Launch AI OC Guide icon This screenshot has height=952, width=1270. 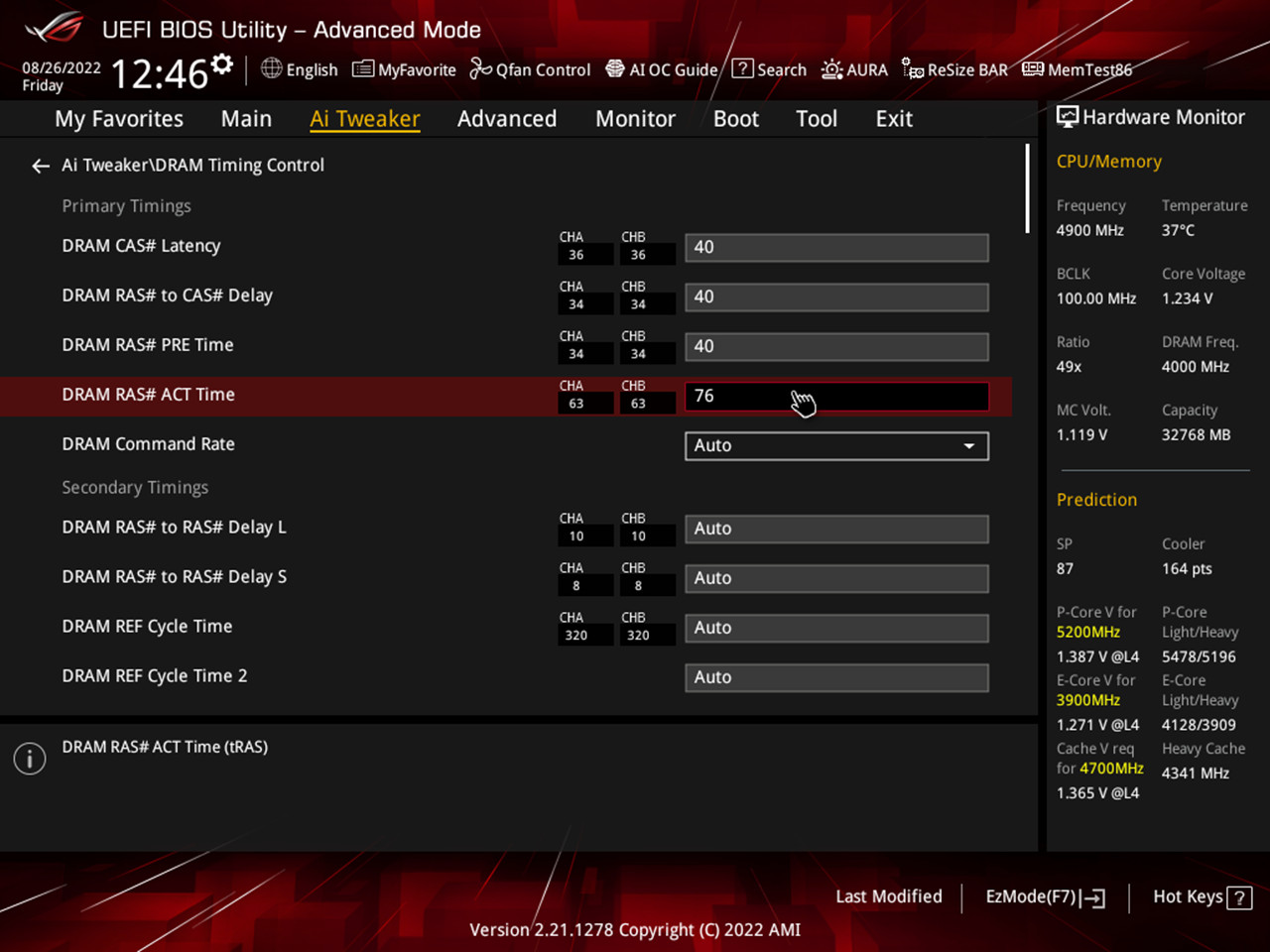click(615, 68)
